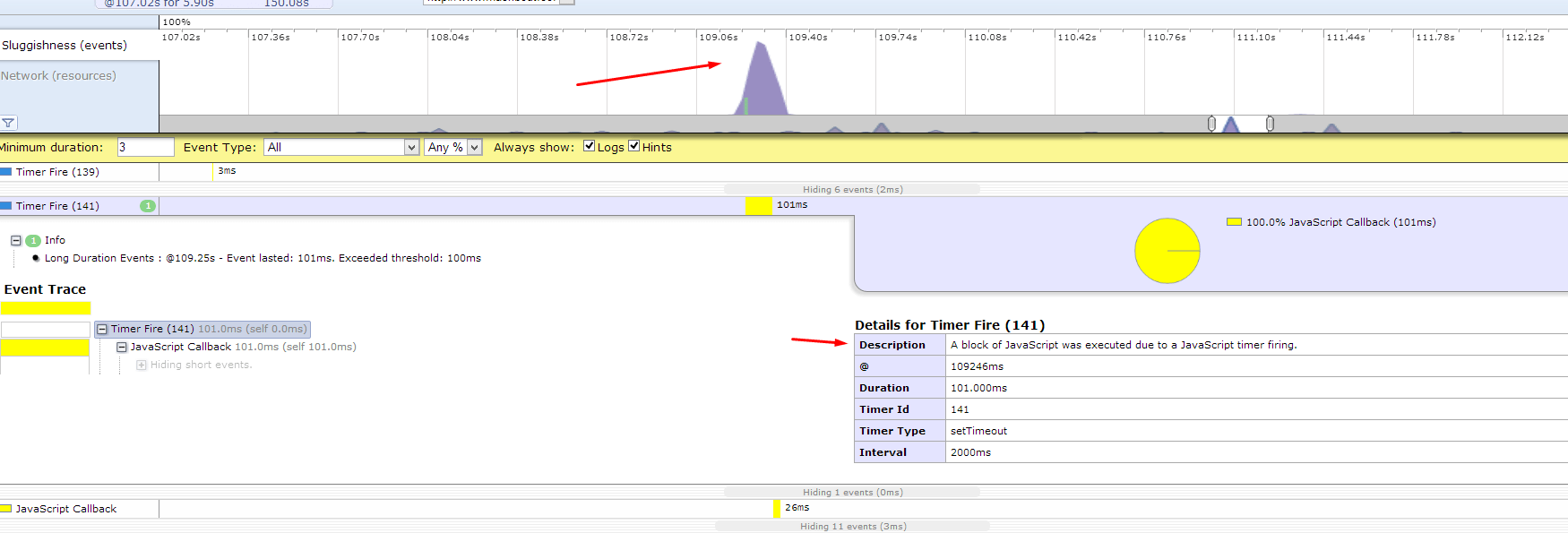Click the 3ms label on Timer Fire (139)

(x=228, y=170)
